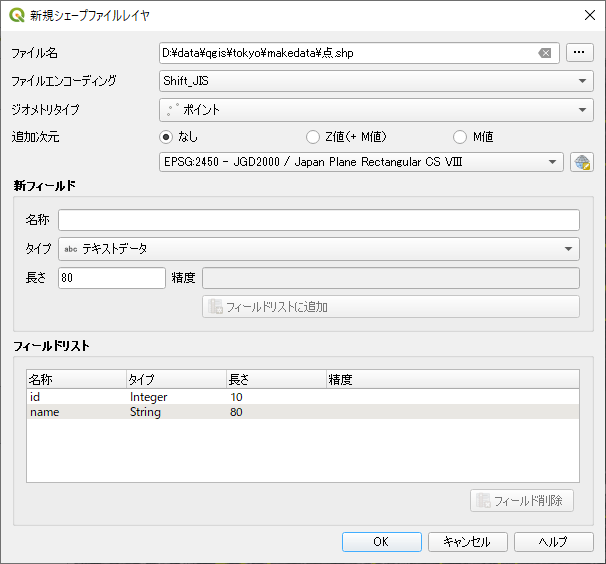Open the file encoding Shift_JIS dropdown
This screenshot has width=606, height=564.
click(376, 81)
